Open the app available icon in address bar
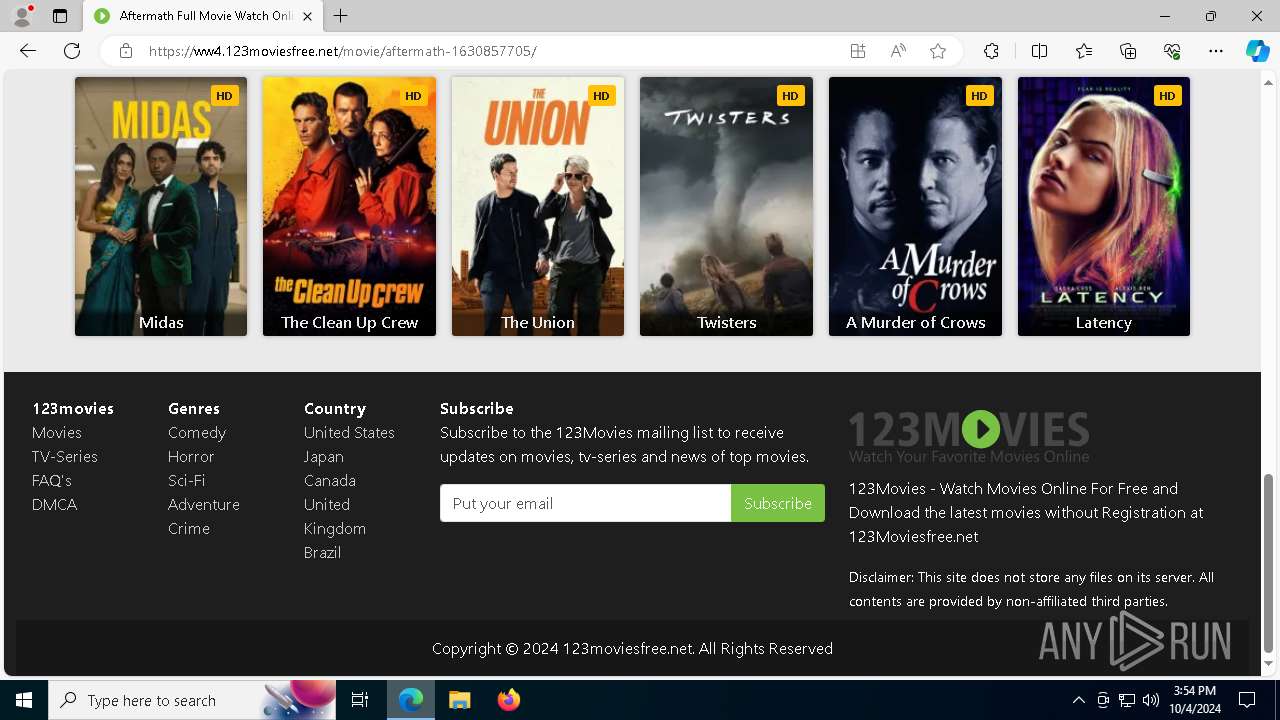1280x720 pixels. pyautogui.click(x=858, y=51)
